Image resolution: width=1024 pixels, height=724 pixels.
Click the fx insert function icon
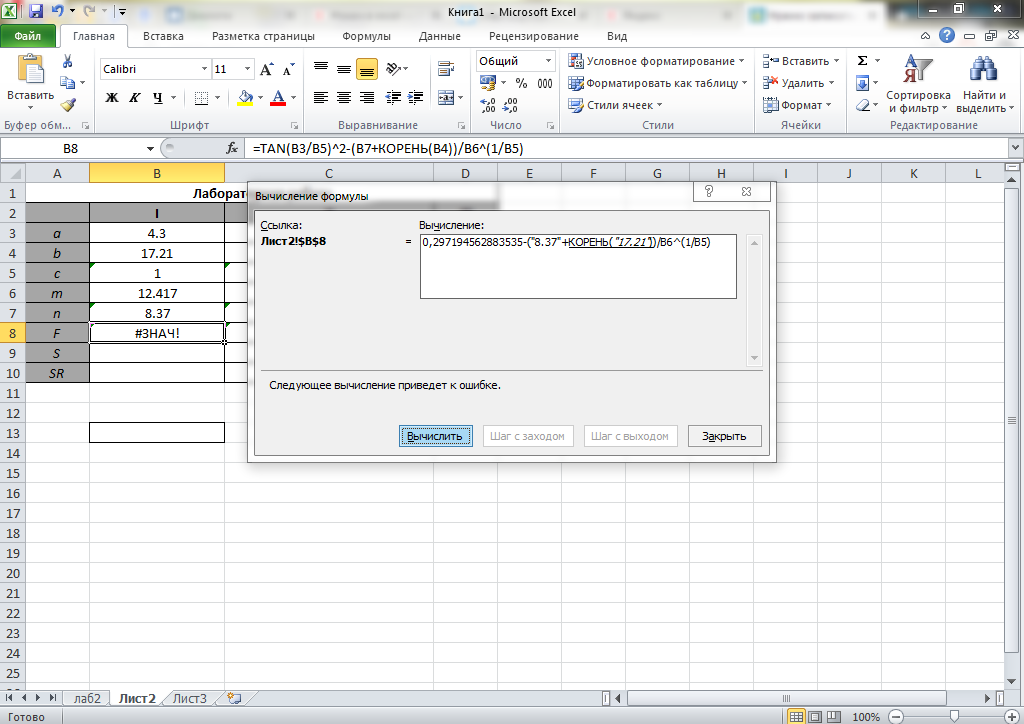[233, 148]
